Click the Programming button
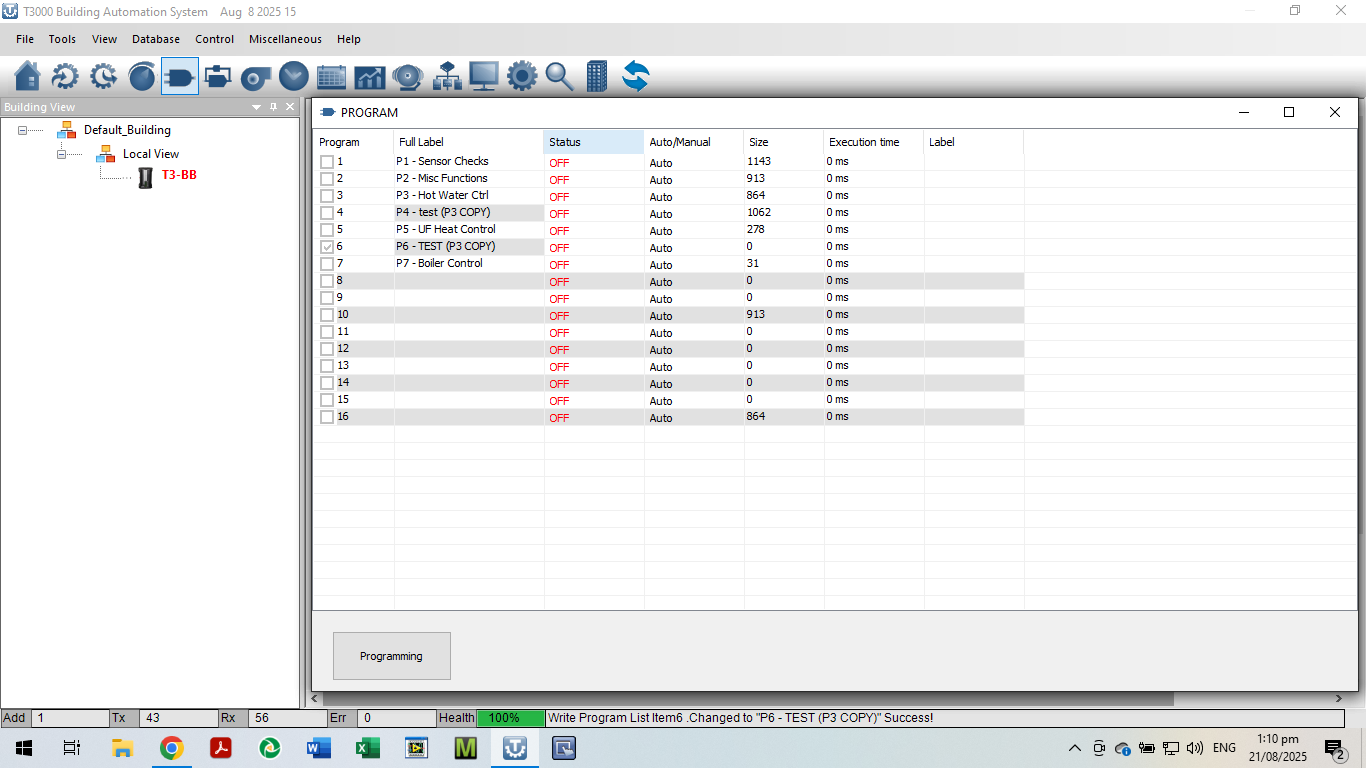This screenshot has height=768, width=1366. 391,656
